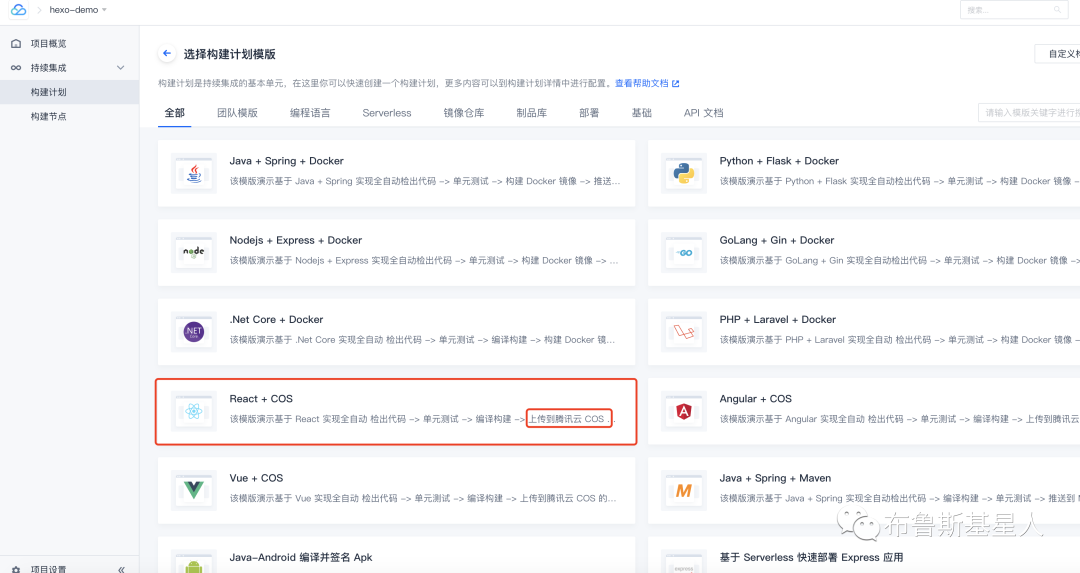Select 基于 Serverless 快速部署 Express 应用 template title

coord(811,556)
